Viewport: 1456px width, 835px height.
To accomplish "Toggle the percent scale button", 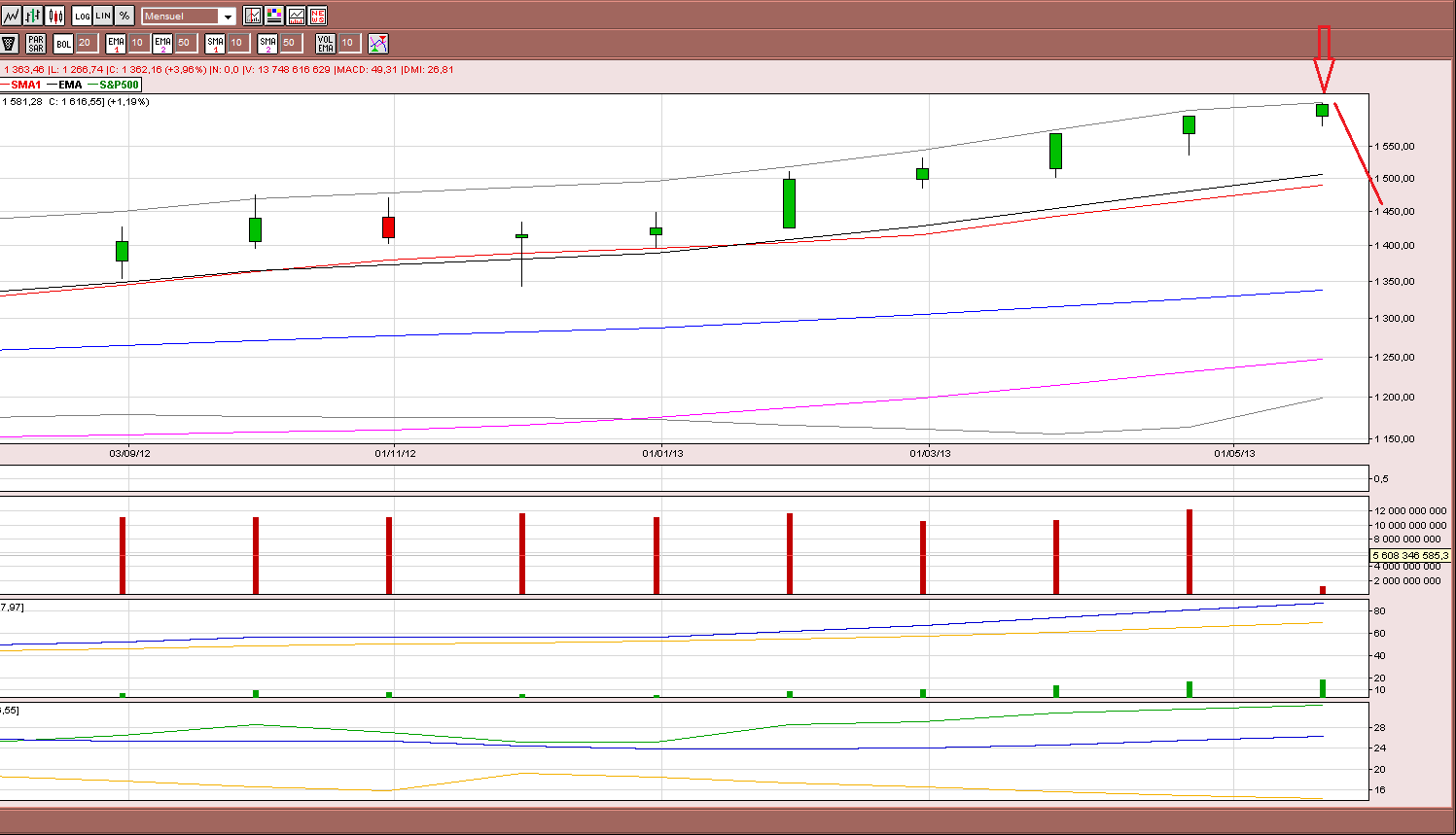I will 124,16.
